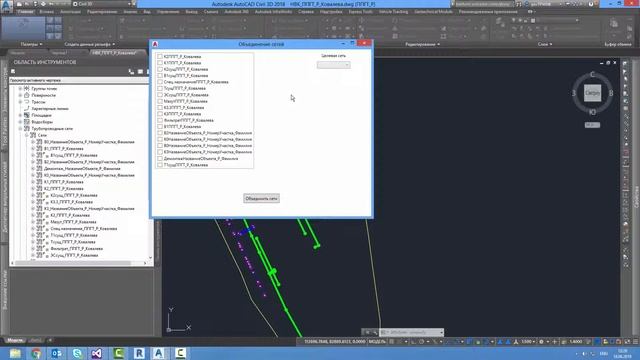Open Google Chrome from the taskbar
This screenshot has width=640, height=360.
[36, 353]
